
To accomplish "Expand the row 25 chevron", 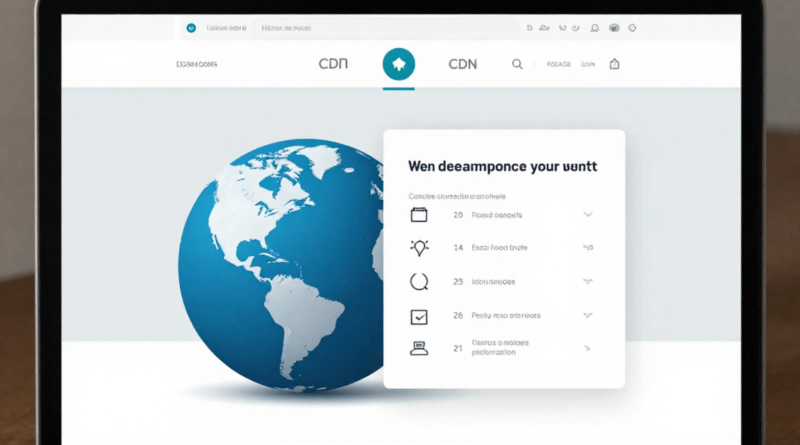I will tap(588, 282).
